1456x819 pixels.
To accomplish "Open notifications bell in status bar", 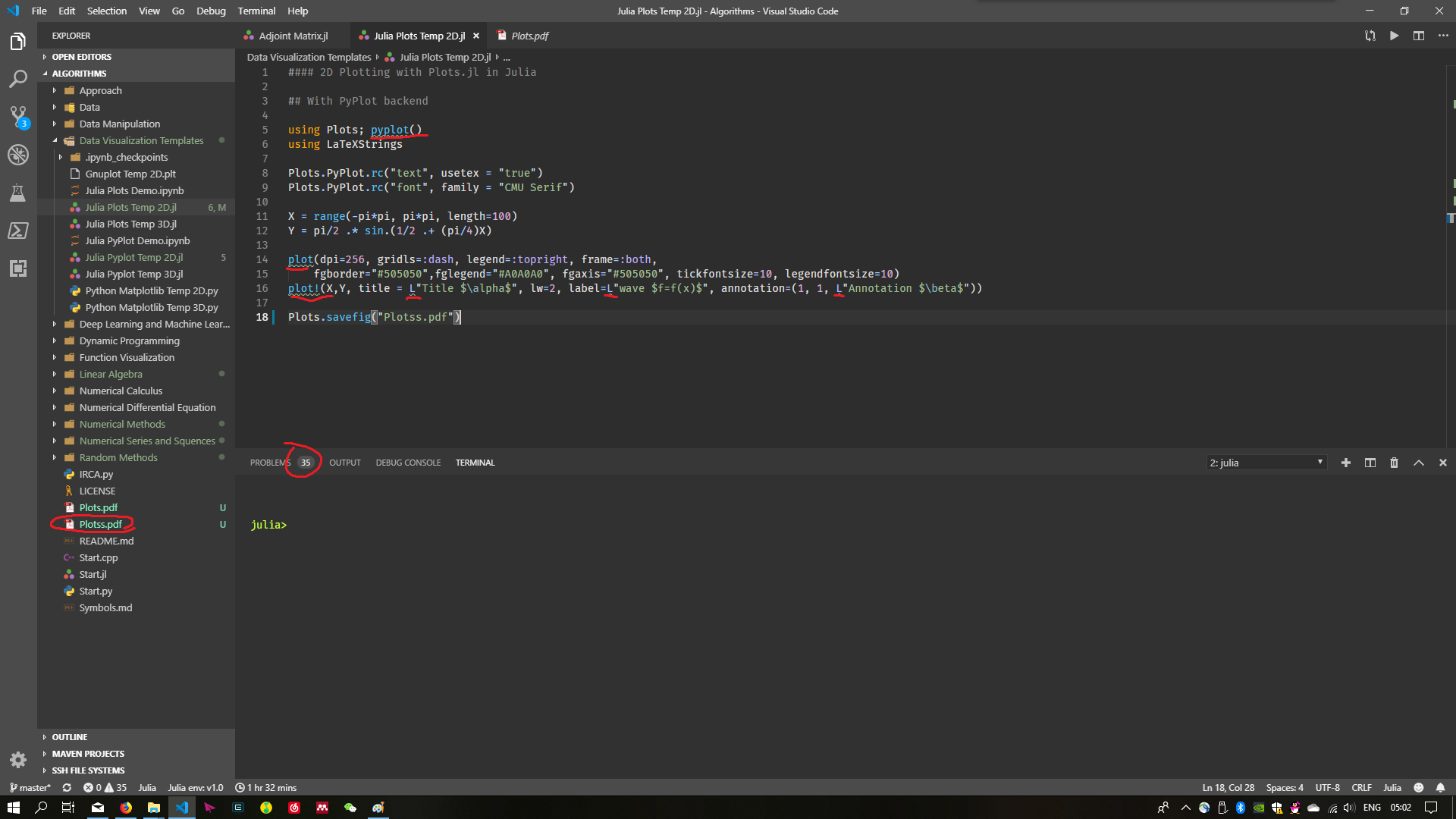I will pyautogui.click(x=1440, y=787).
